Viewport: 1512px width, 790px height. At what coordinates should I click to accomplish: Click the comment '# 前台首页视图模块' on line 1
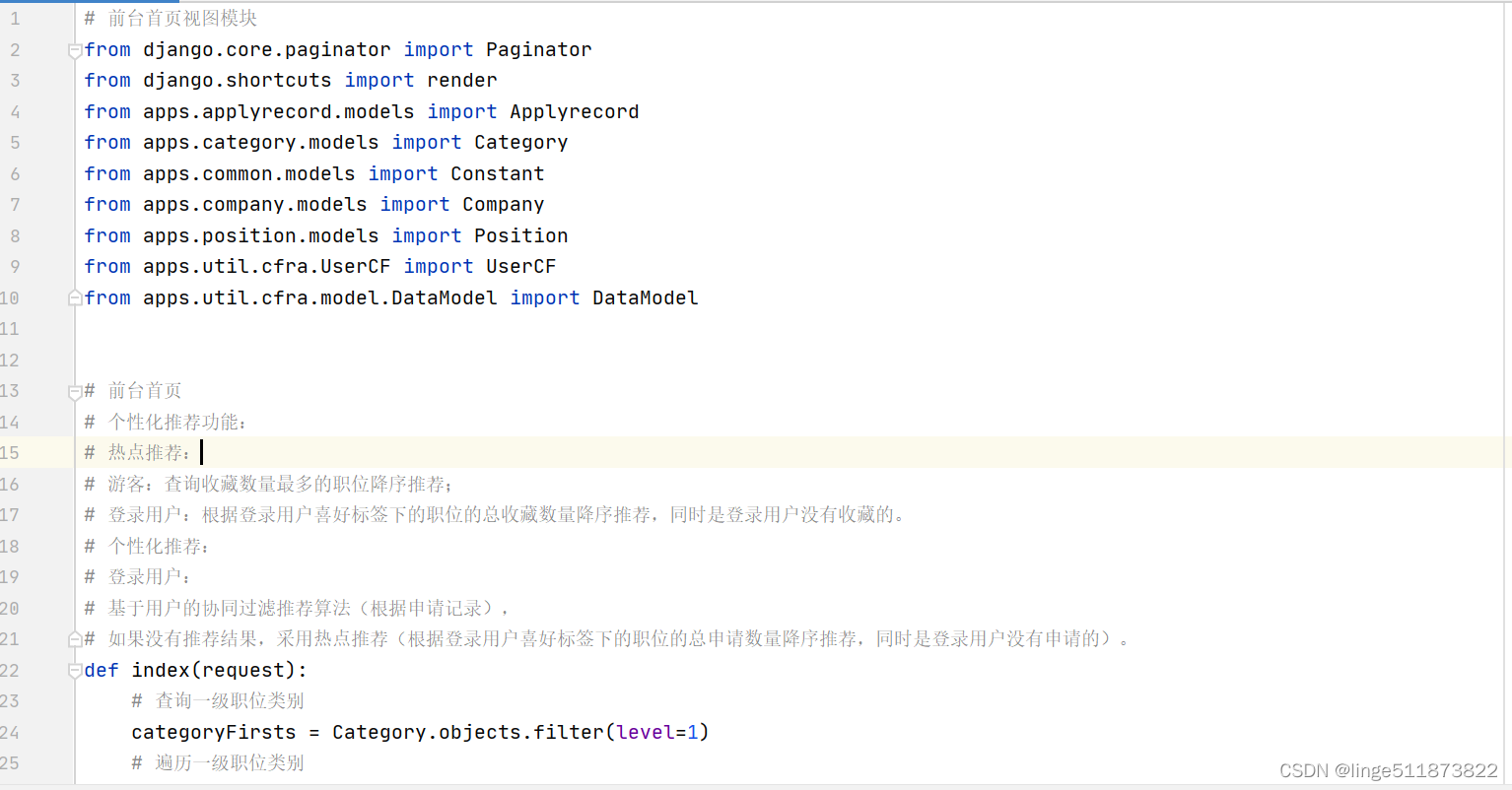(x=171, y=19)
